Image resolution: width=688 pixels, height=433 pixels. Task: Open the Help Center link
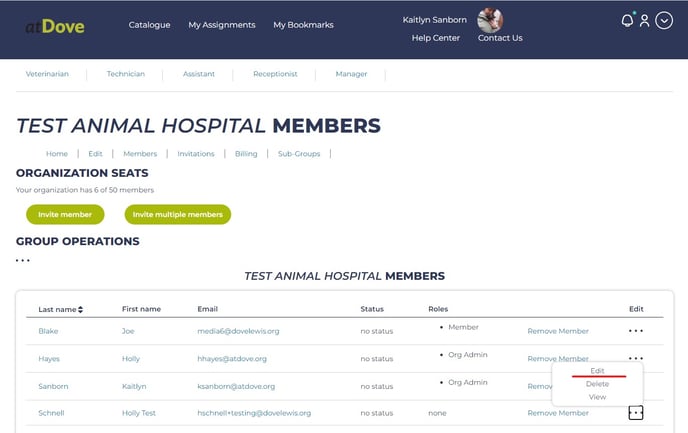tap(435, 38)
